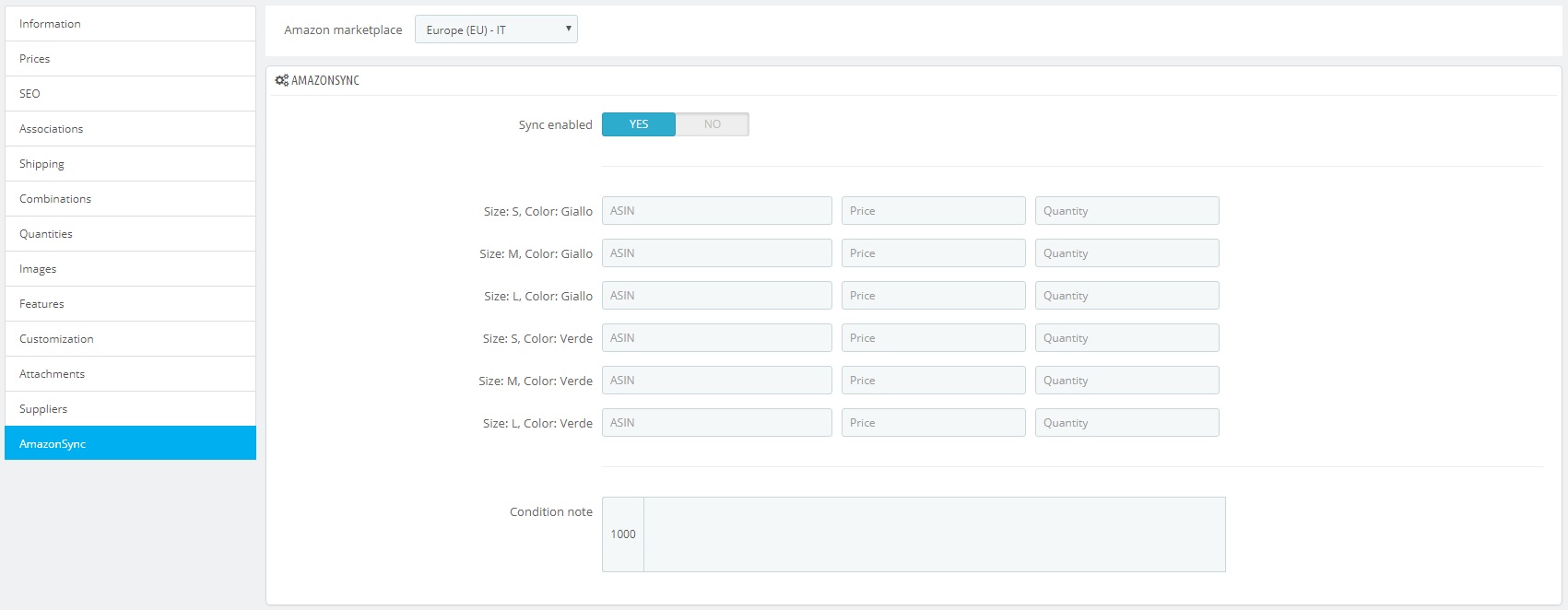The image size is (1568, 610).
Task: Click the 'Size: M, Color: Giallo' label
Action: tap(536, 254)
